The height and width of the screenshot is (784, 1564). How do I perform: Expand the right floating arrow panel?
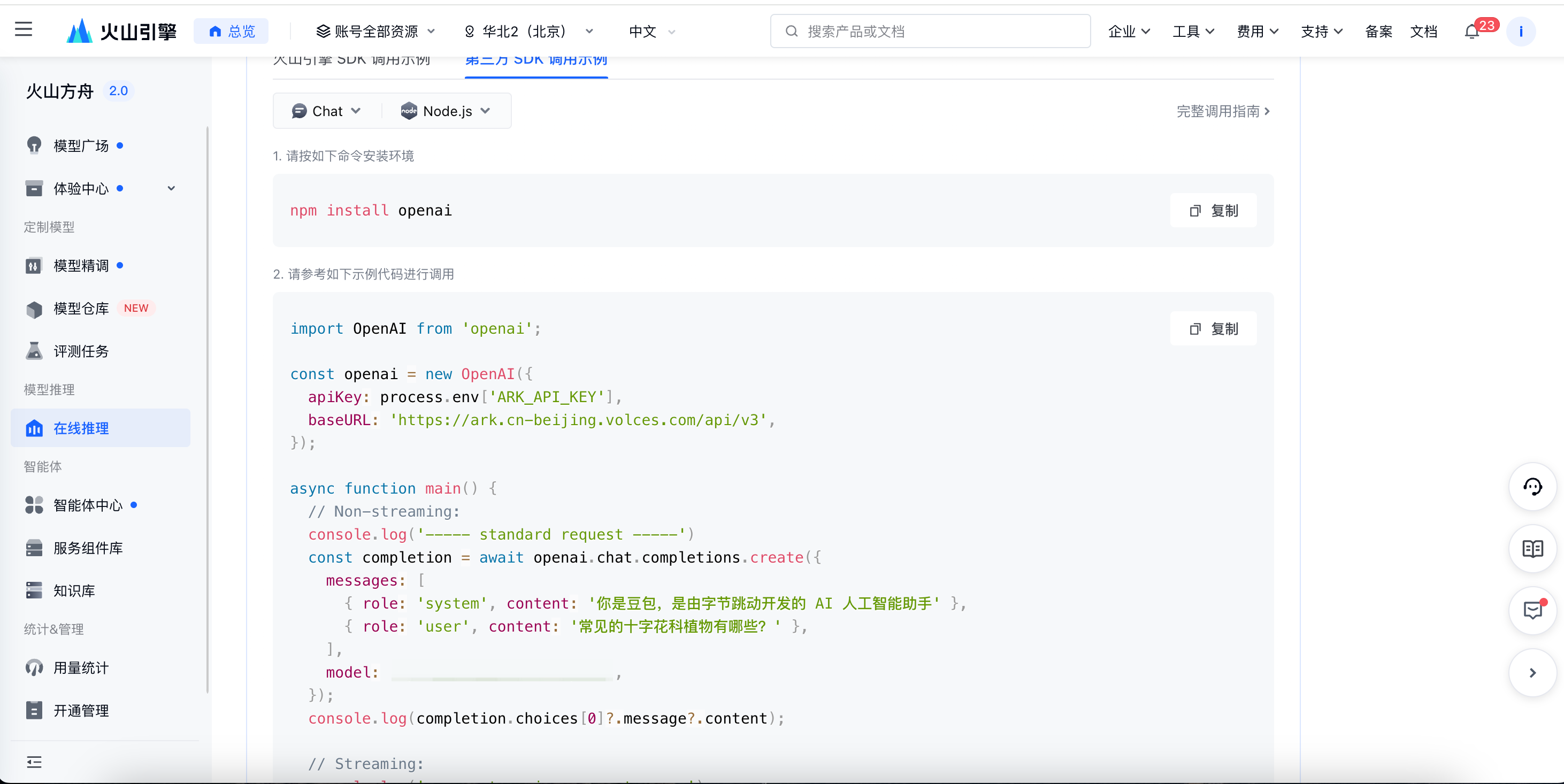pyautogui.click(x=1532, y=672)
